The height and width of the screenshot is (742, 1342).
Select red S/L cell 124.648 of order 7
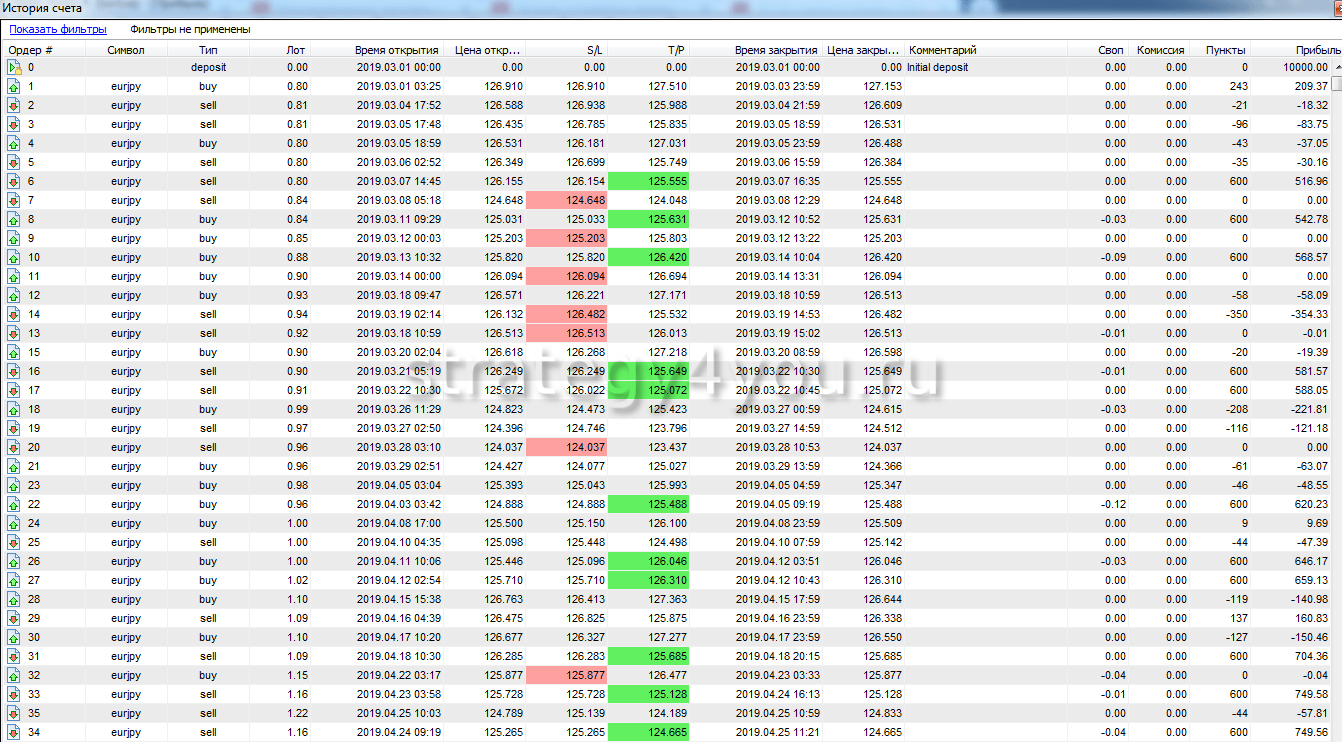pos(566,201)
